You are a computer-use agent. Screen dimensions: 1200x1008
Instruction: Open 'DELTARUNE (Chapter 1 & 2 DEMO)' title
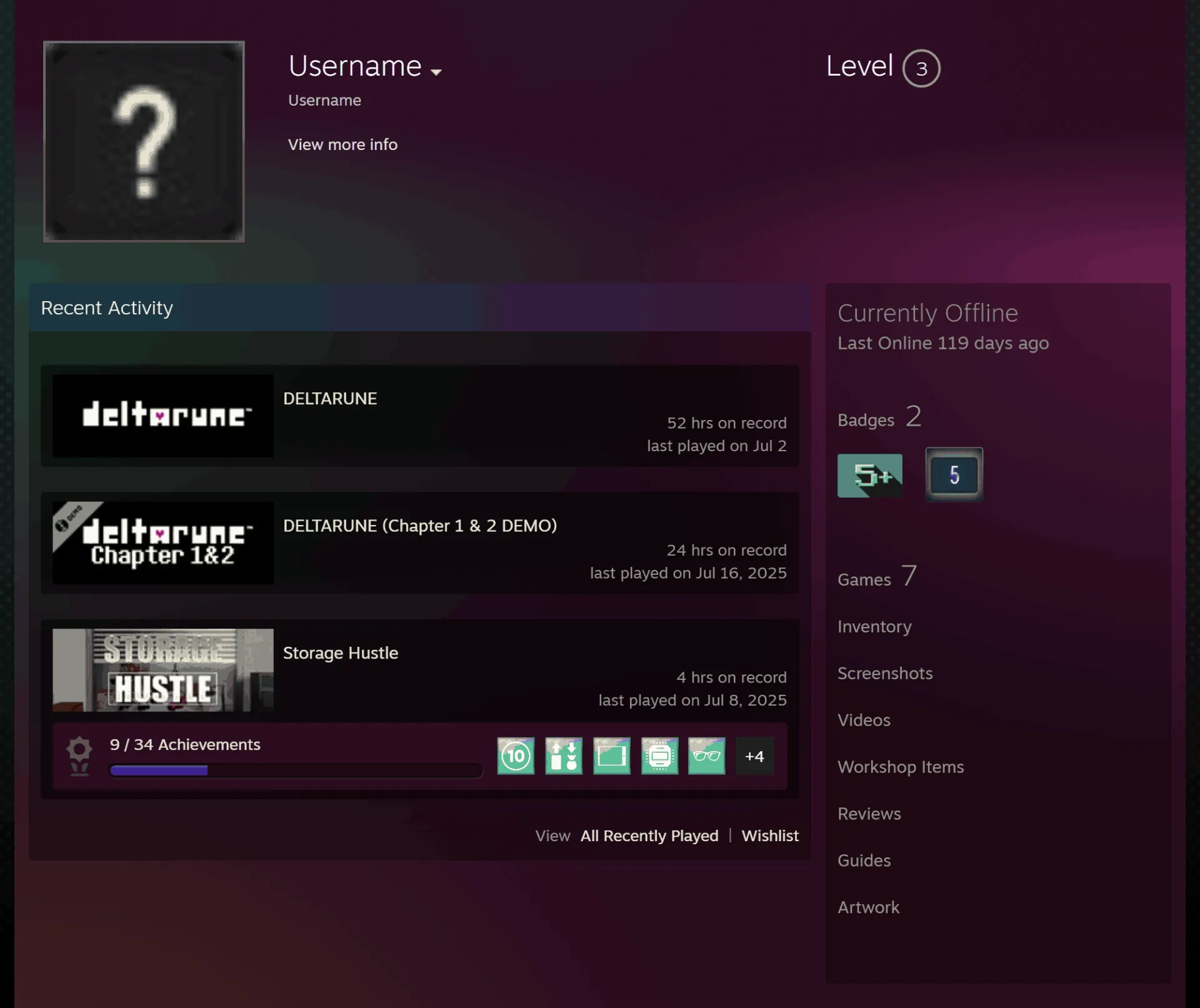420,526
